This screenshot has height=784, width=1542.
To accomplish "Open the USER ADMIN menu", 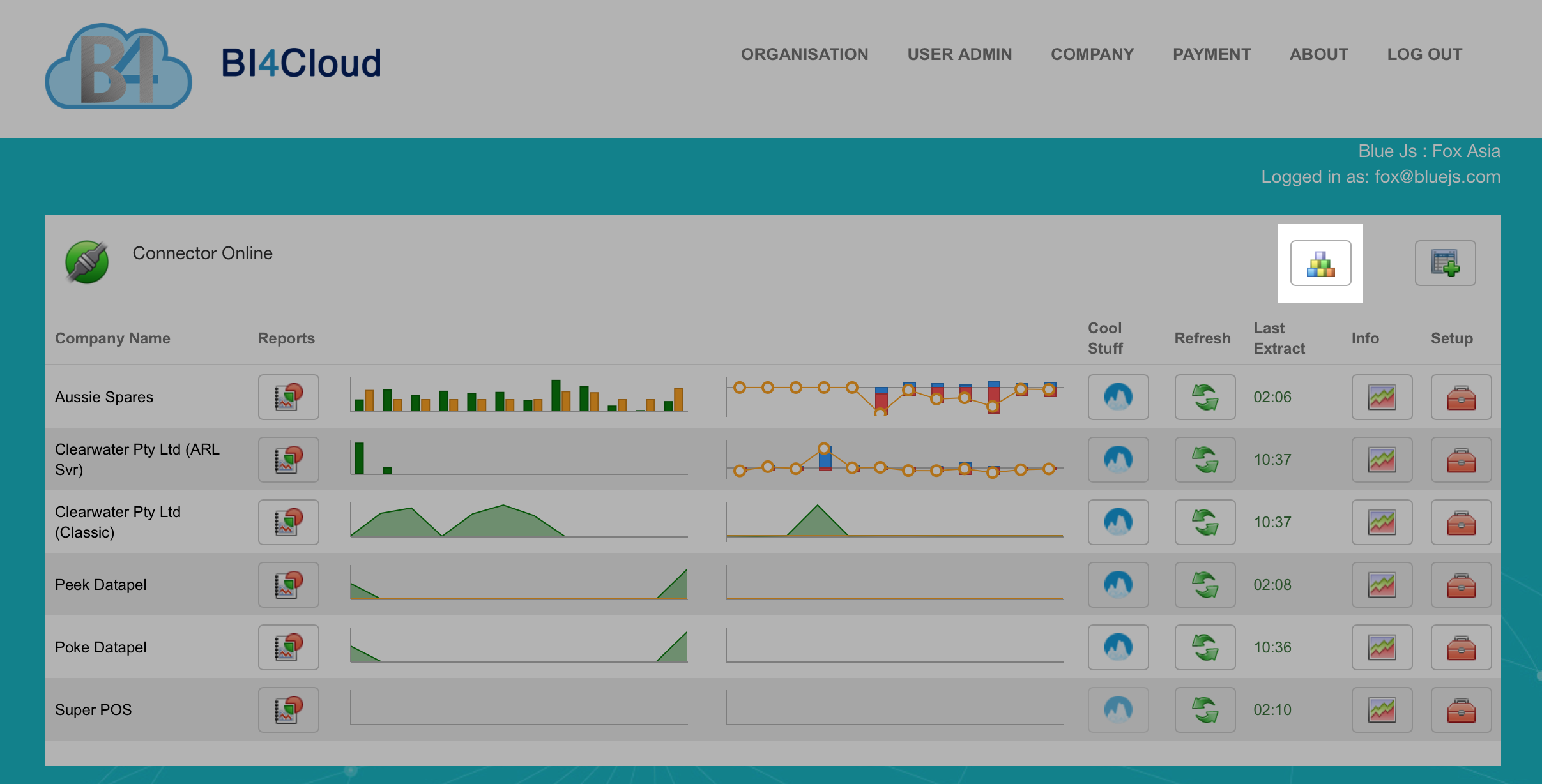I will click(x=959, y=54).
